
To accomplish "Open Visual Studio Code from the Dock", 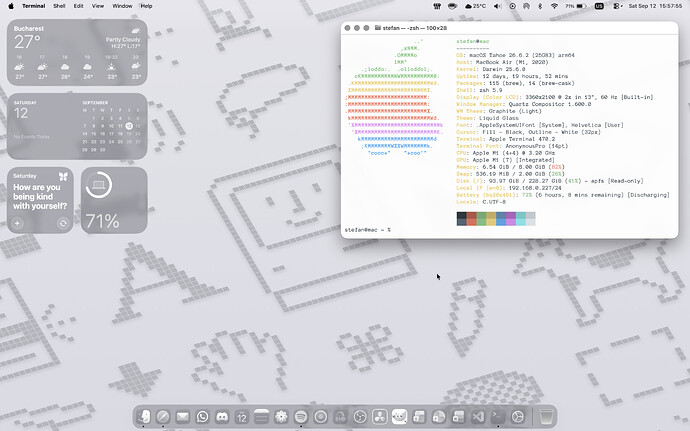I will (478, 416).
